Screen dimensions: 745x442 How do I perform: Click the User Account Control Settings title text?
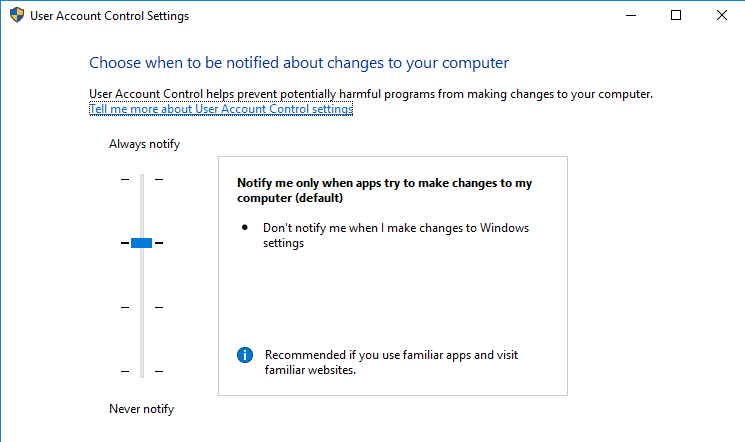[109, 16]
